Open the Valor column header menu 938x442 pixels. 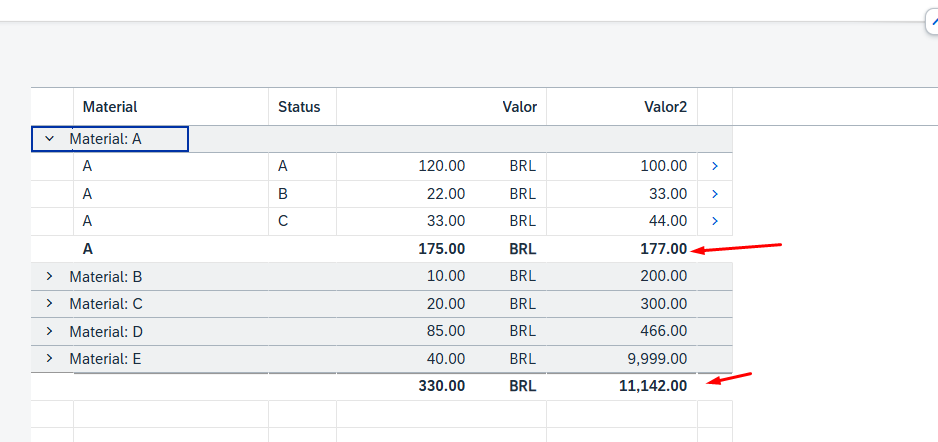(x=519, y=107)
